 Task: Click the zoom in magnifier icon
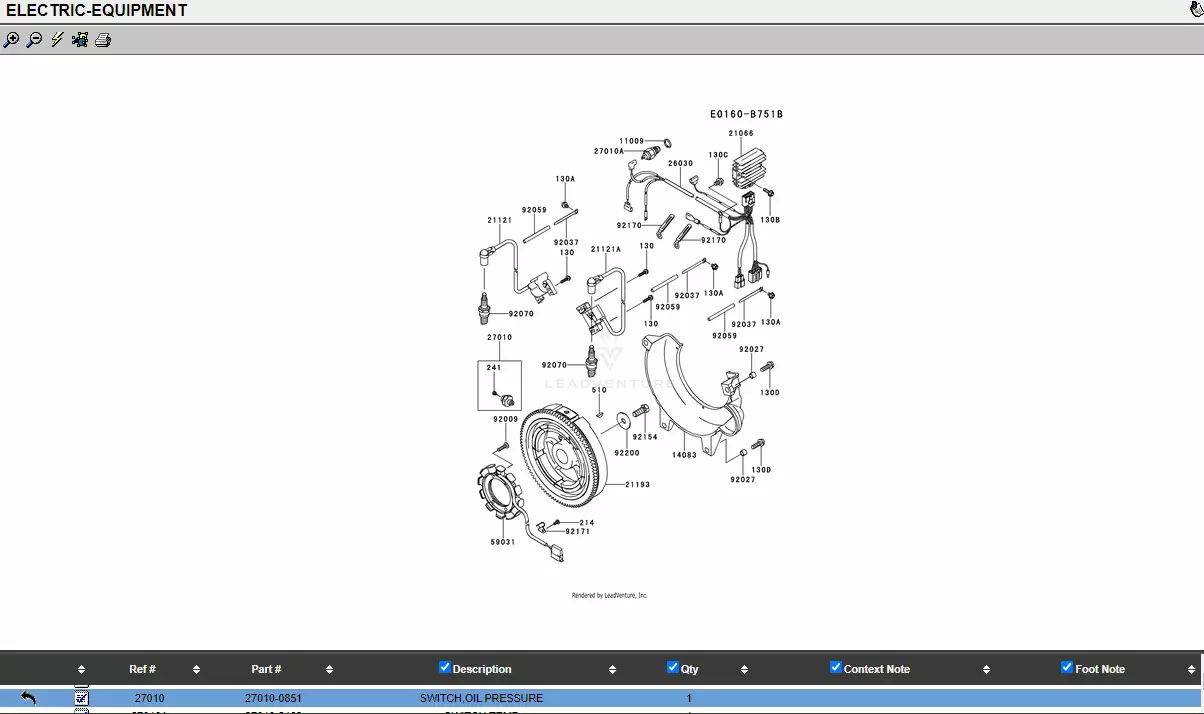pos(11,40)
